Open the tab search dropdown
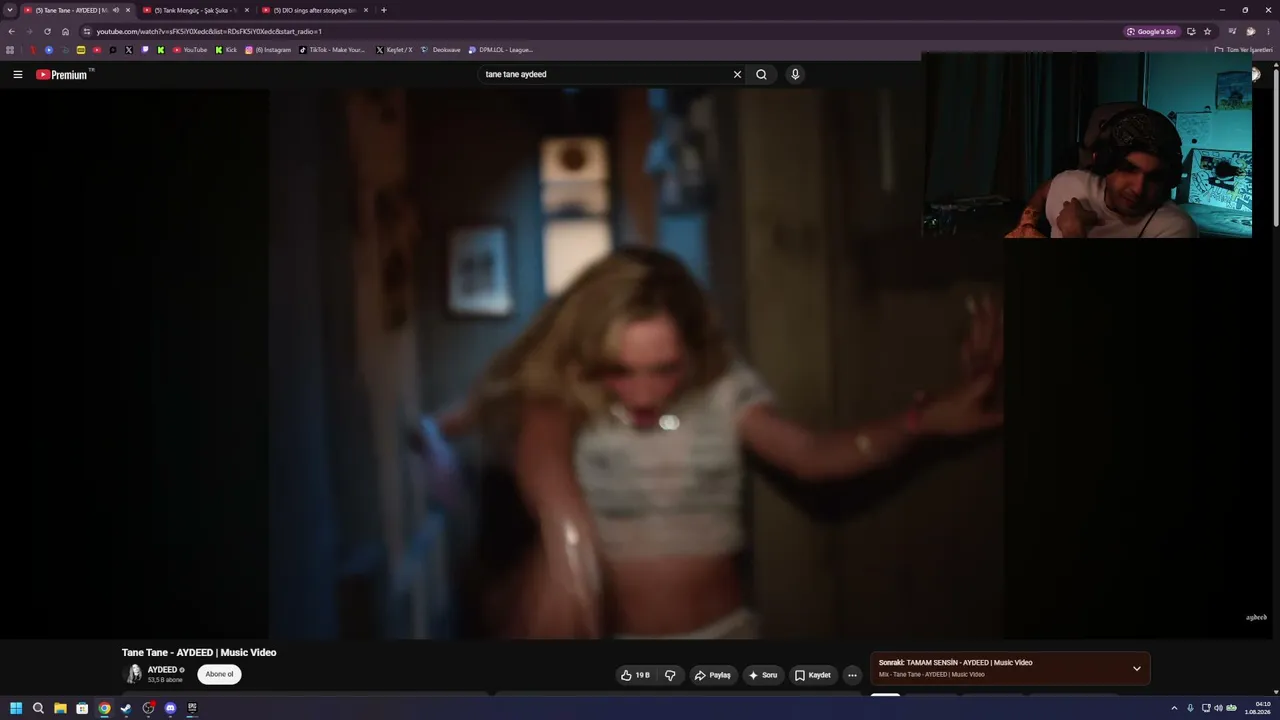 click(10, 10)
